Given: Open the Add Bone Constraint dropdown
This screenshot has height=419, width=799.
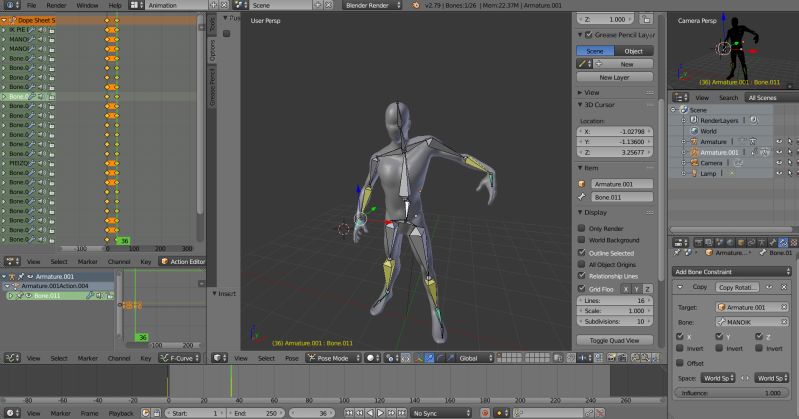Looking at the screenshot, I should [x=732, y=272].
